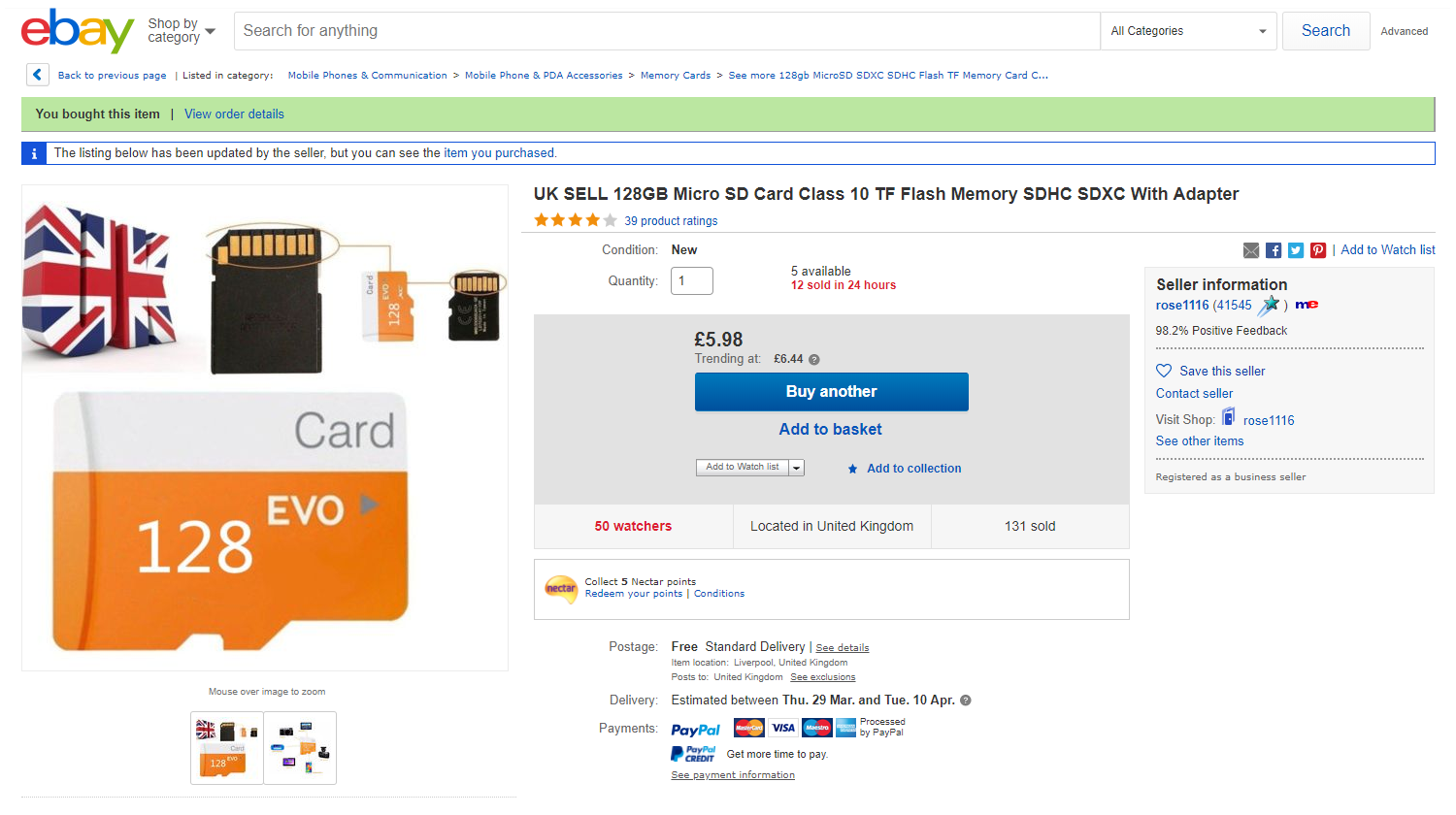Click the Quantity input box
The image size is (1456, 815).
click(692, 281)
